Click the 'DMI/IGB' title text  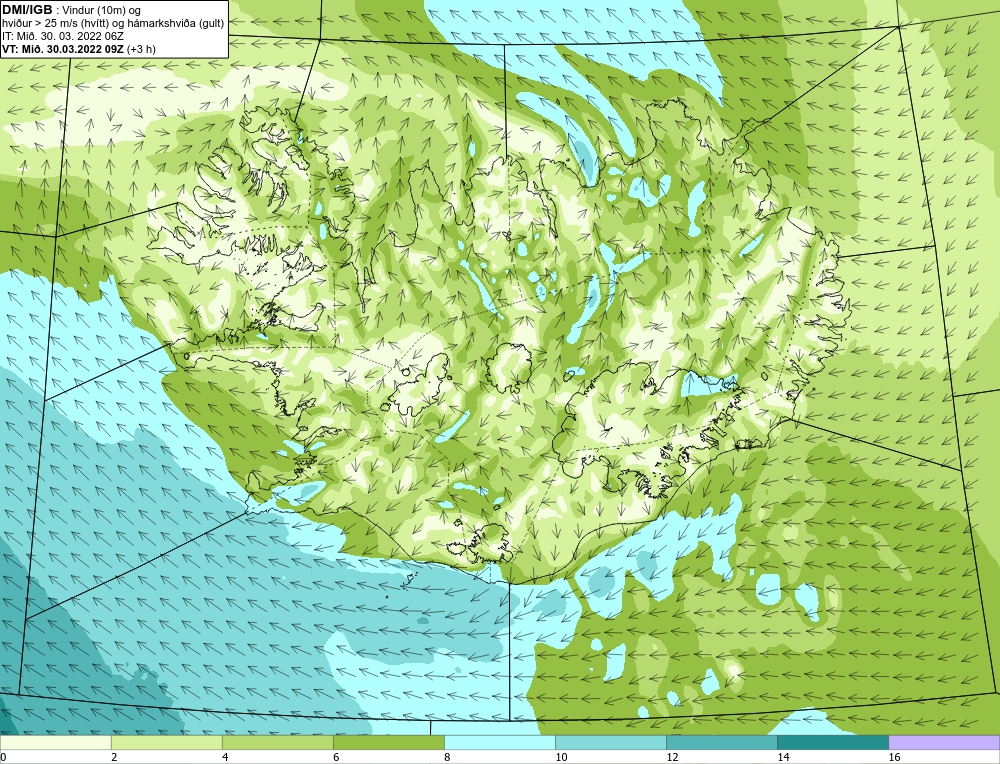click(27, 10)
